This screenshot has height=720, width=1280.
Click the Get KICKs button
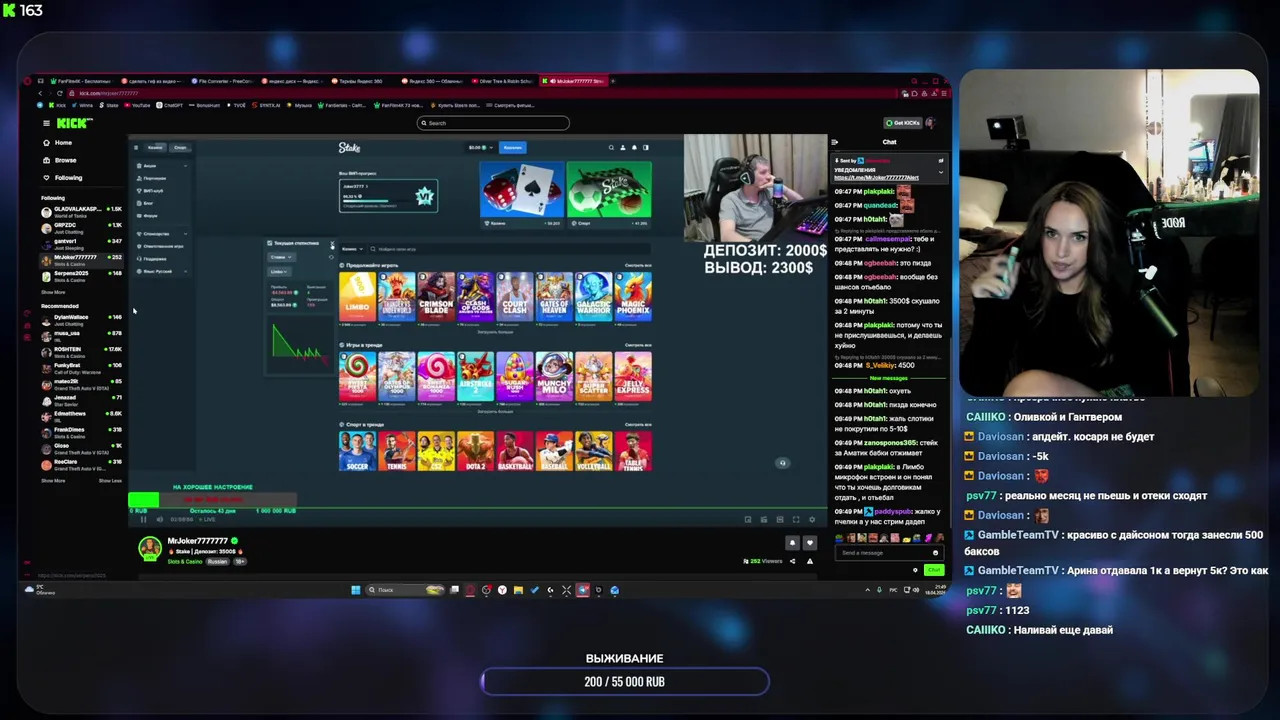(902, 123)
